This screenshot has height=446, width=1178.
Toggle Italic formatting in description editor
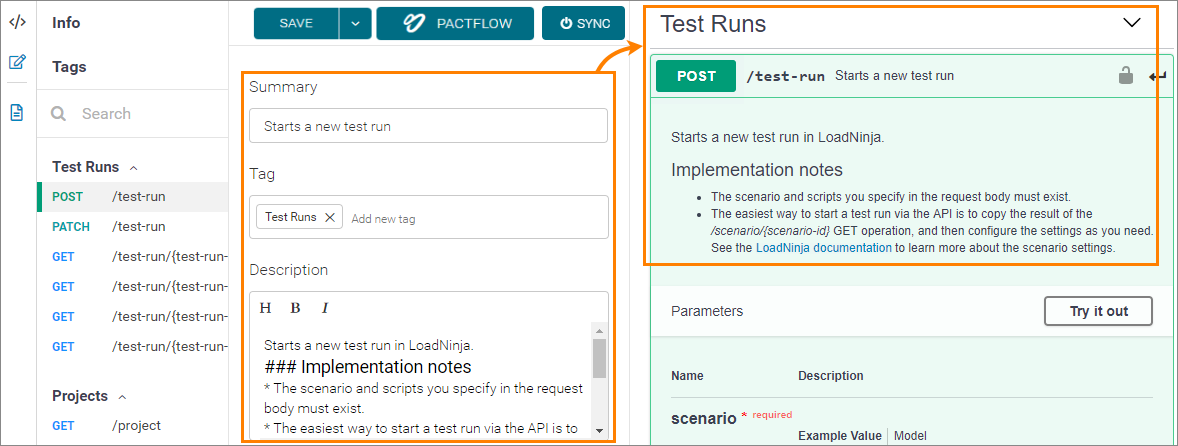point(325,308)
